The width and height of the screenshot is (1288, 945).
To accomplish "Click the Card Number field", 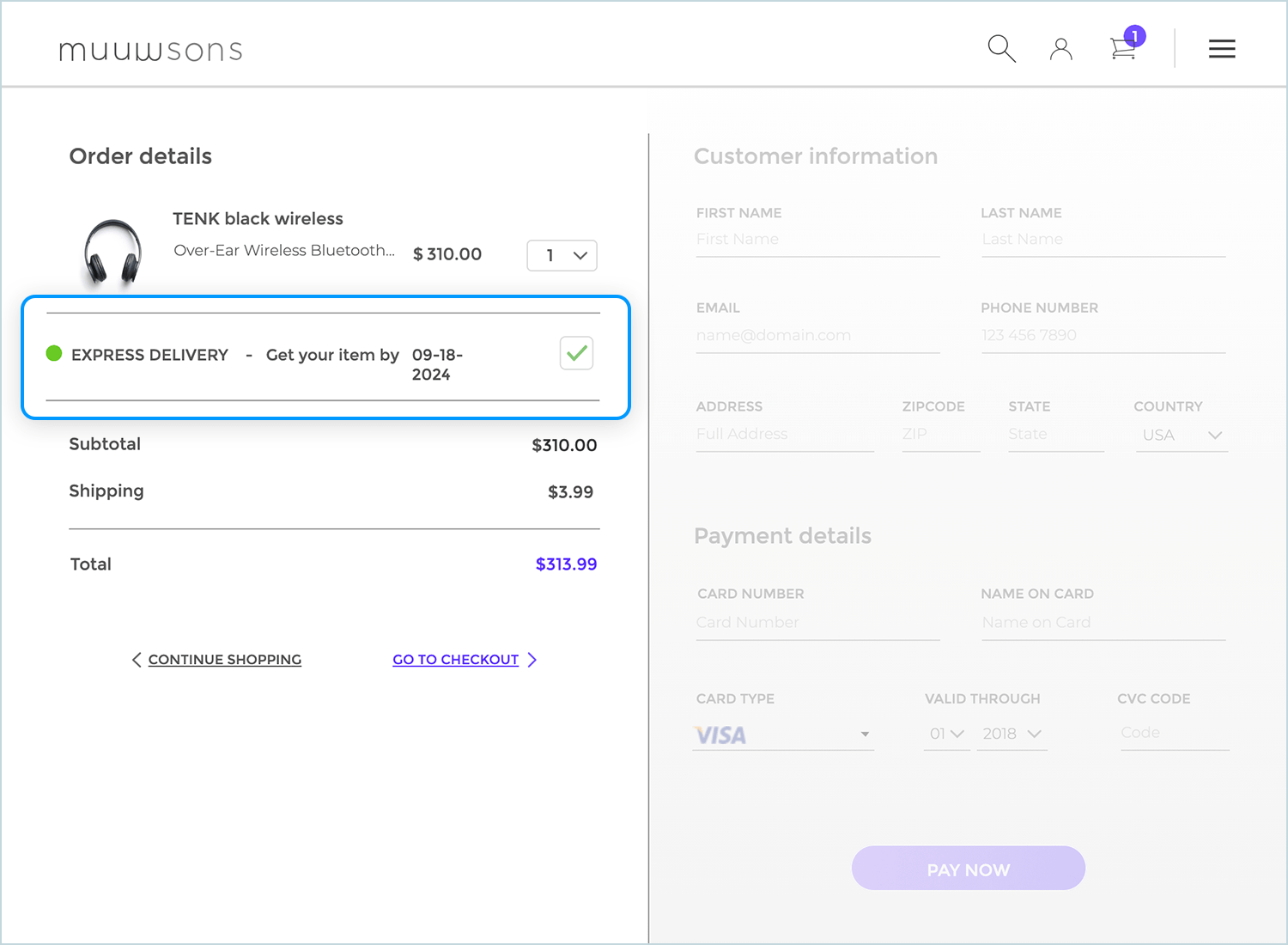I will [817, 623].
